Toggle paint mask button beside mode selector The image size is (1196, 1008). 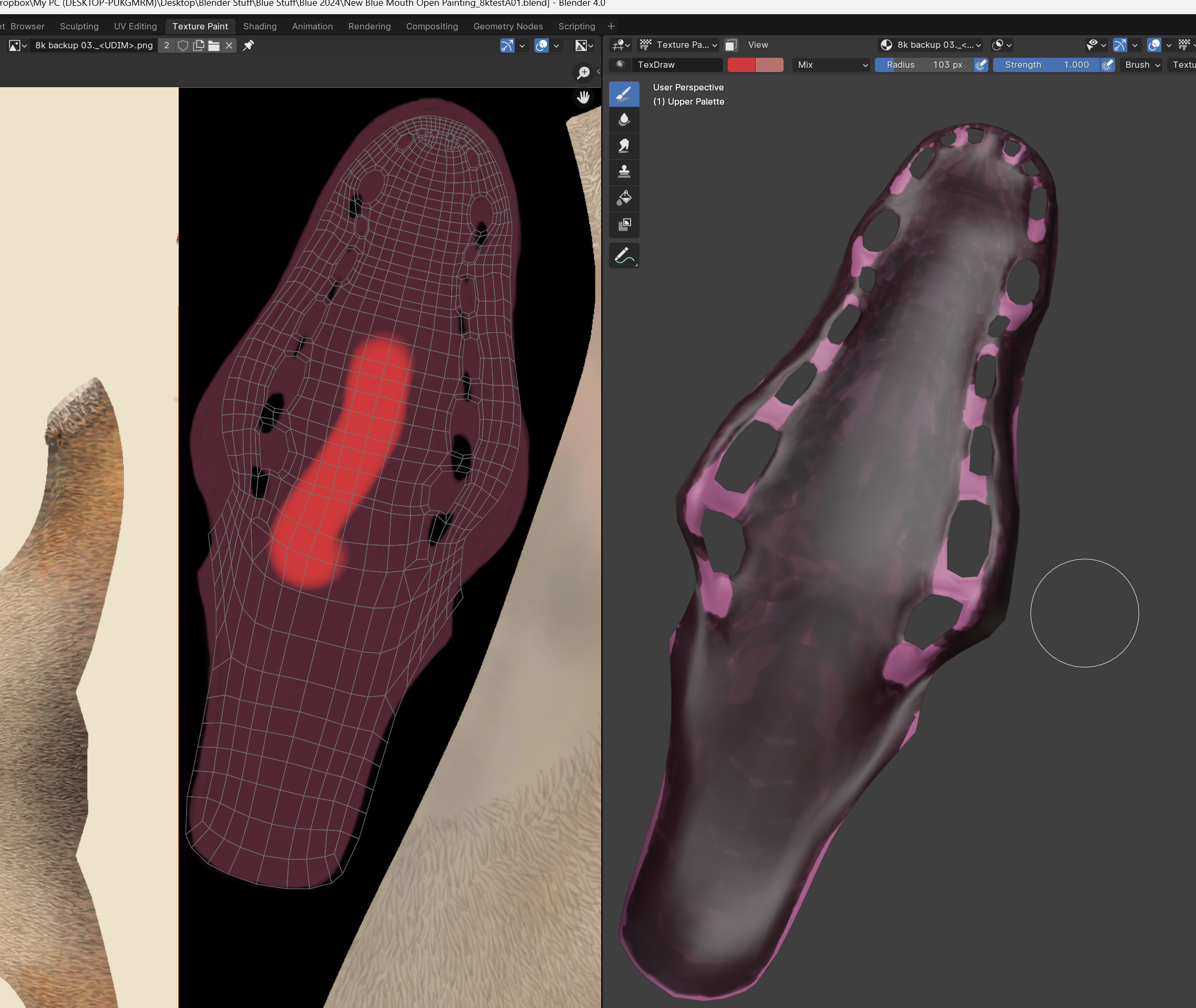[731, 45]
